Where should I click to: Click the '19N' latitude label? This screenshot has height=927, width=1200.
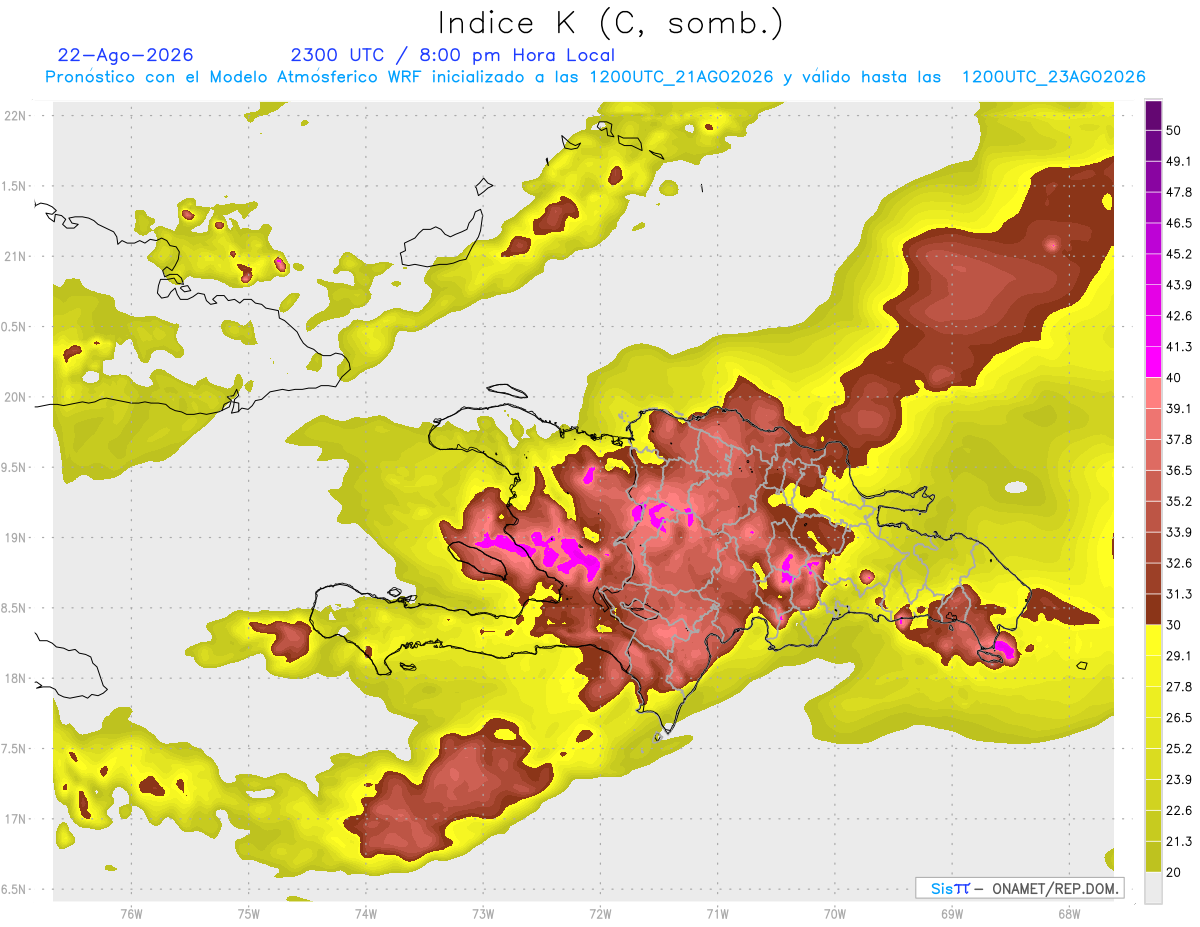pyautogui.click(x=15, y=537)
